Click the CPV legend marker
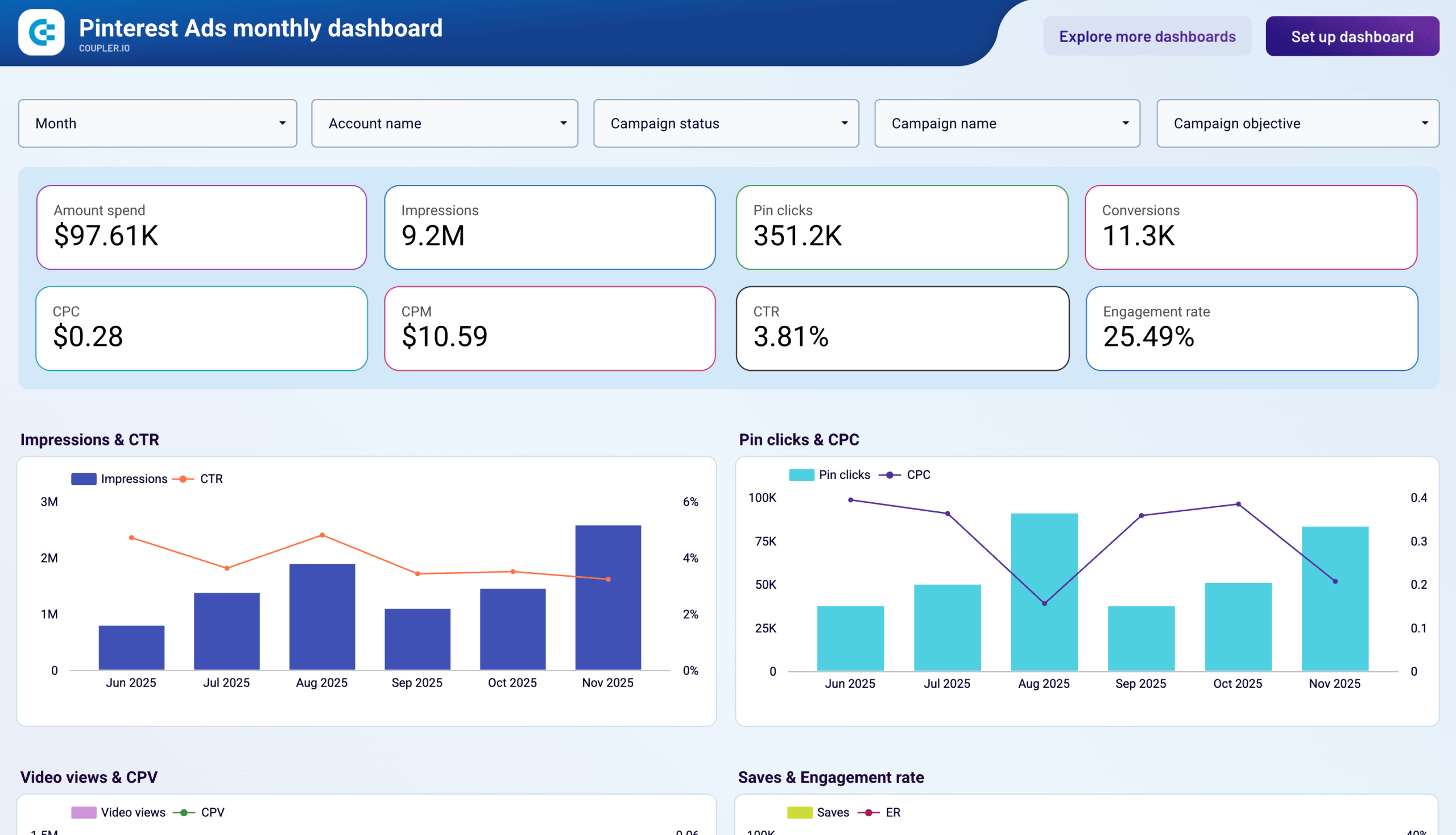Viewport: 1456px width, 835px height. tap(184, 812)
